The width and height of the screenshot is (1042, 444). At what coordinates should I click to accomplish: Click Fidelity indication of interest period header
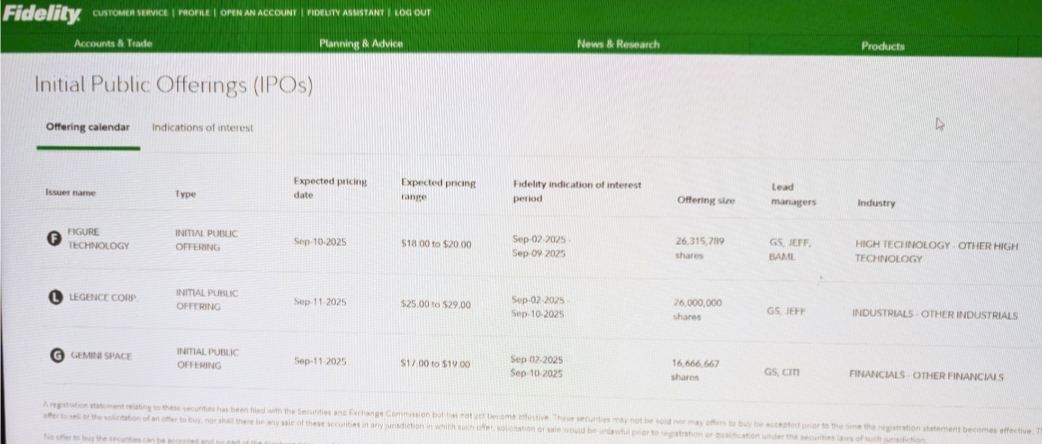pyautogui.click(x=577, y=192)
